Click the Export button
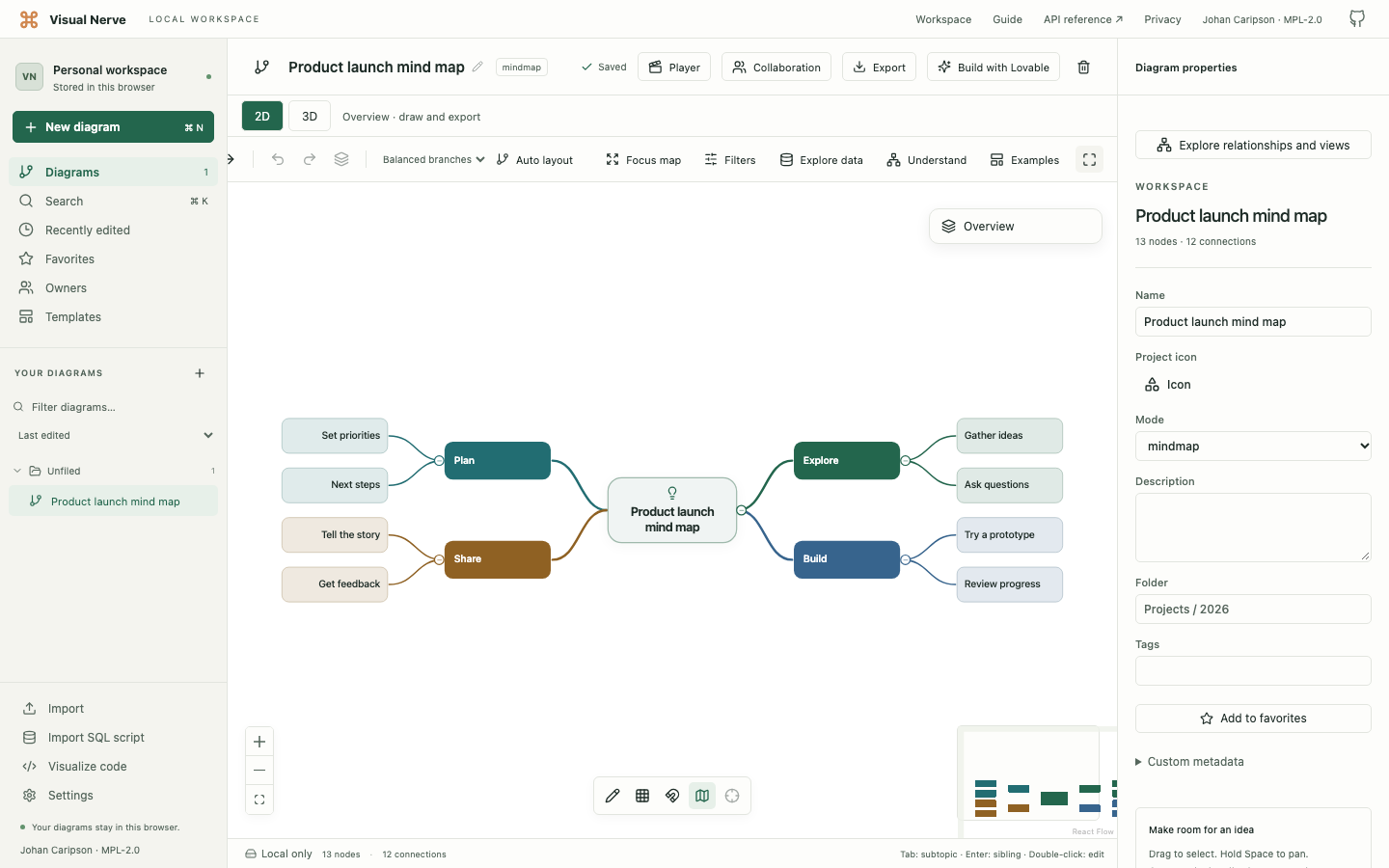 pyautogui.click(x=880, y=68)
